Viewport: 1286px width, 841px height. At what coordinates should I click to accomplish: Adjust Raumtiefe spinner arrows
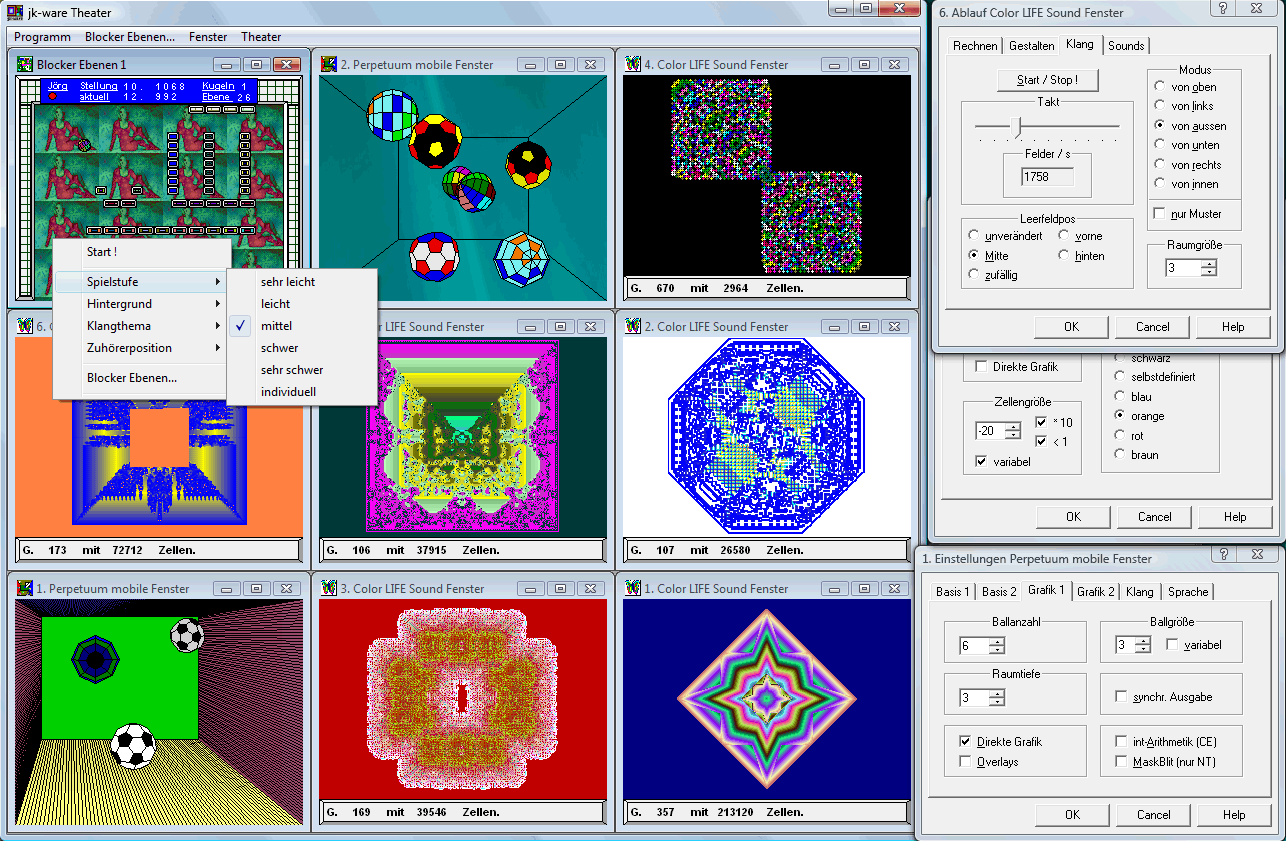(996, 698)
